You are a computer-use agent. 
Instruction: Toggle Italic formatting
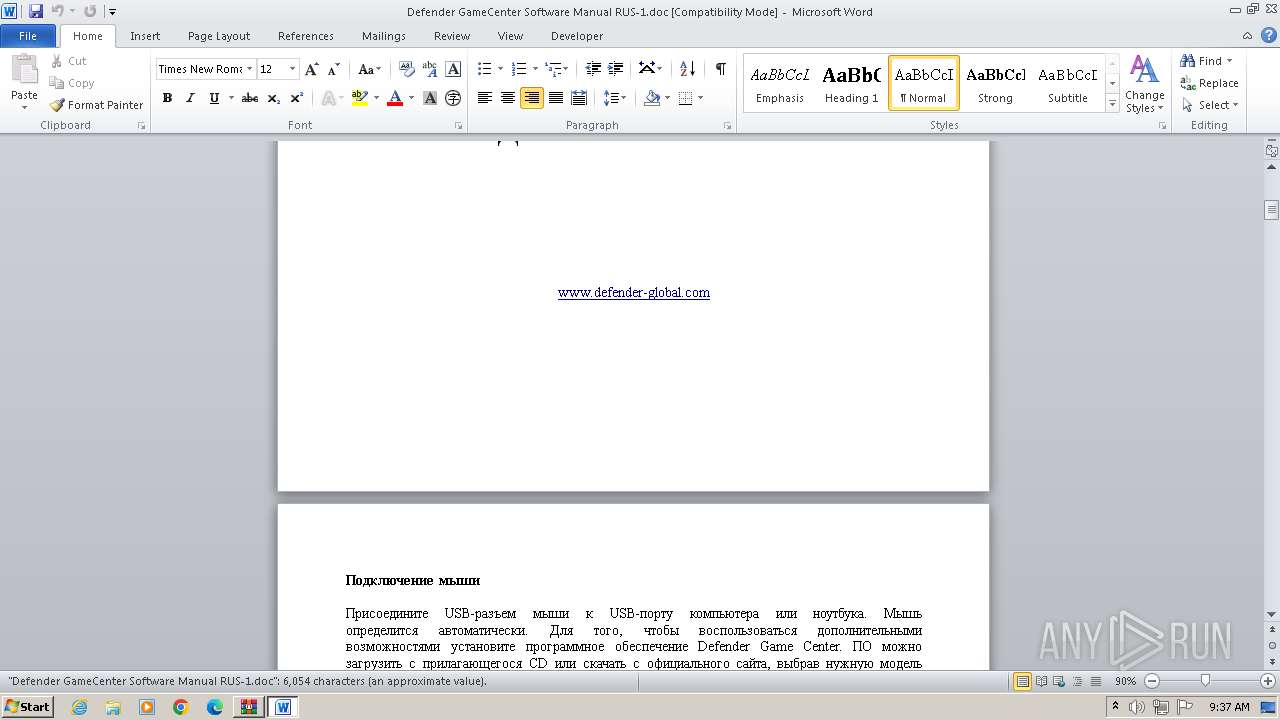pyautogui.click(x=190, y=98)
